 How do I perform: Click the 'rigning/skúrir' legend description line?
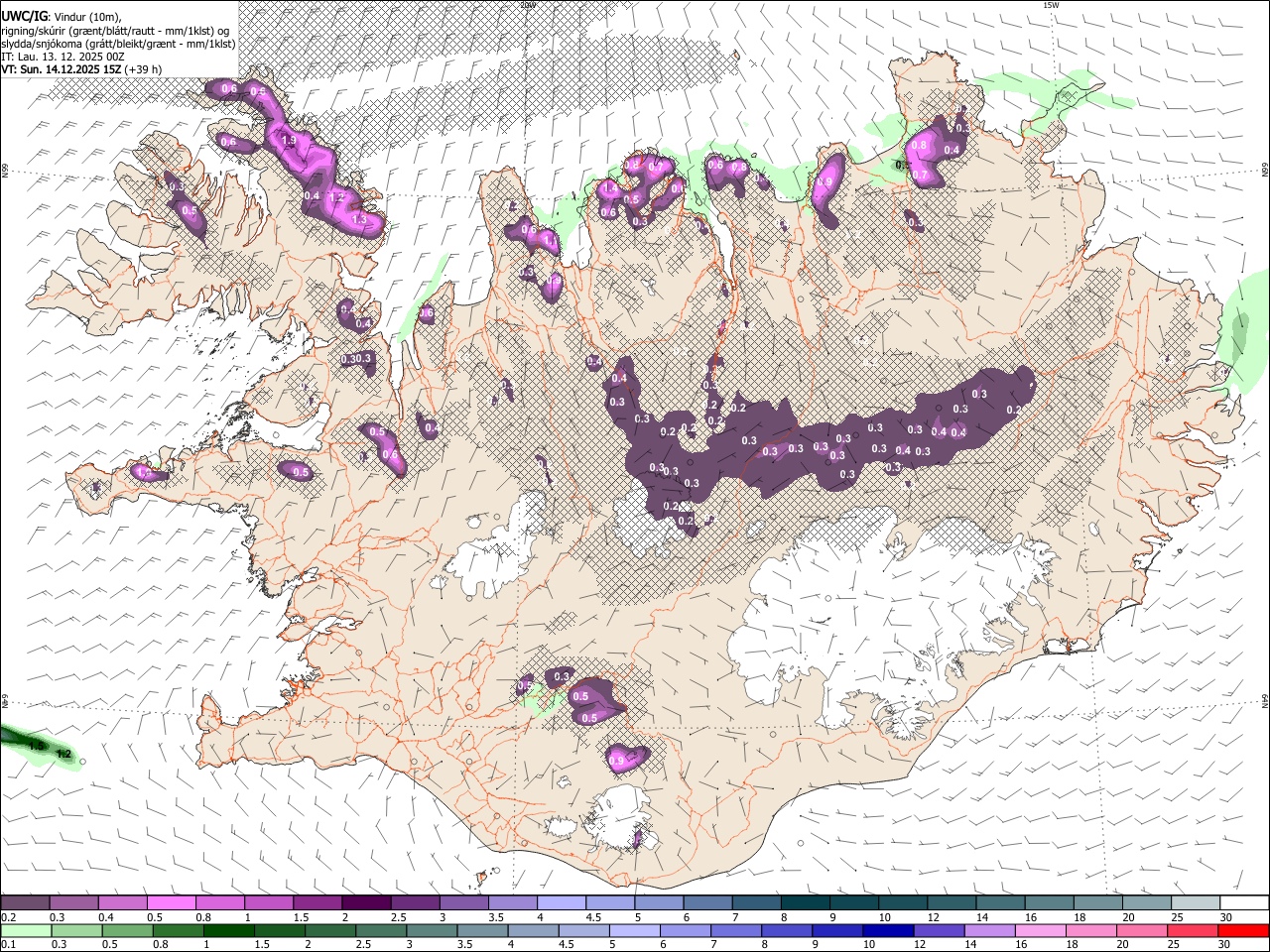tap(116, 31)
